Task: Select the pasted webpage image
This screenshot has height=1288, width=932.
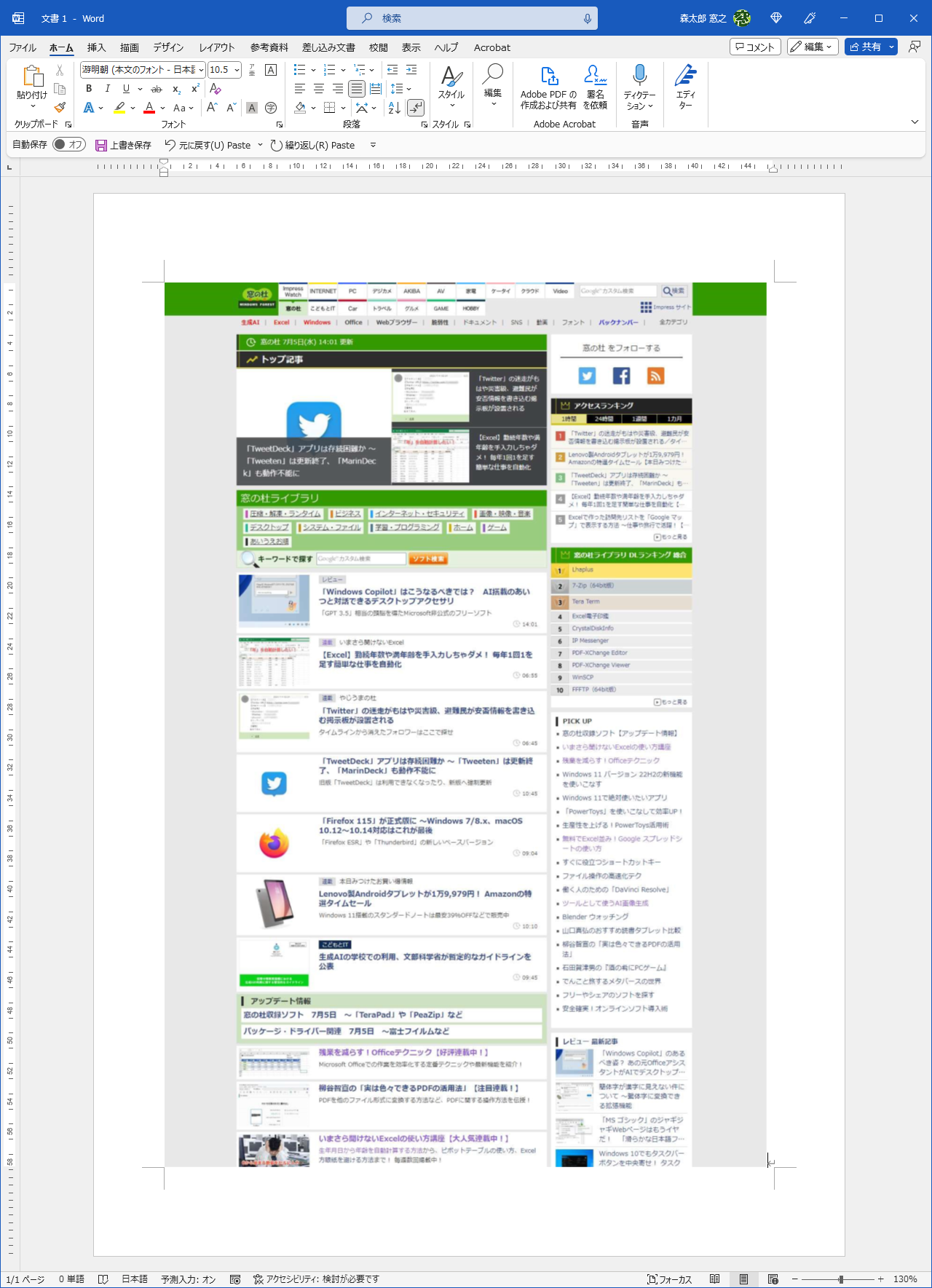Action: 465,724
